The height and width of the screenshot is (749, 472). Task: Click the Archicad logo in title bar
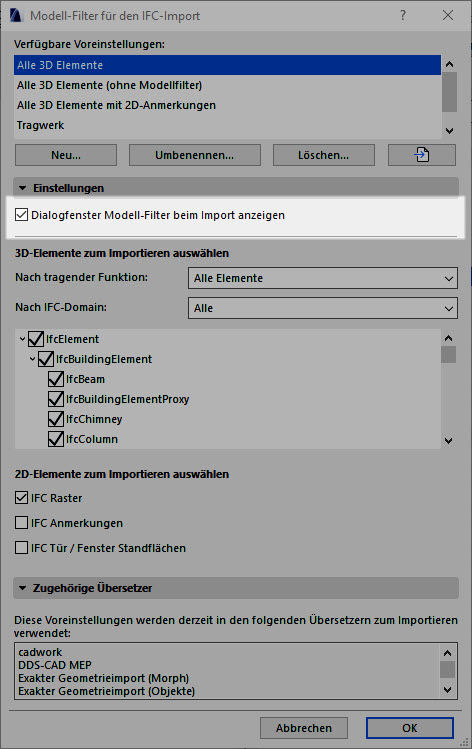pyautogui.click(x=15, y=15)
